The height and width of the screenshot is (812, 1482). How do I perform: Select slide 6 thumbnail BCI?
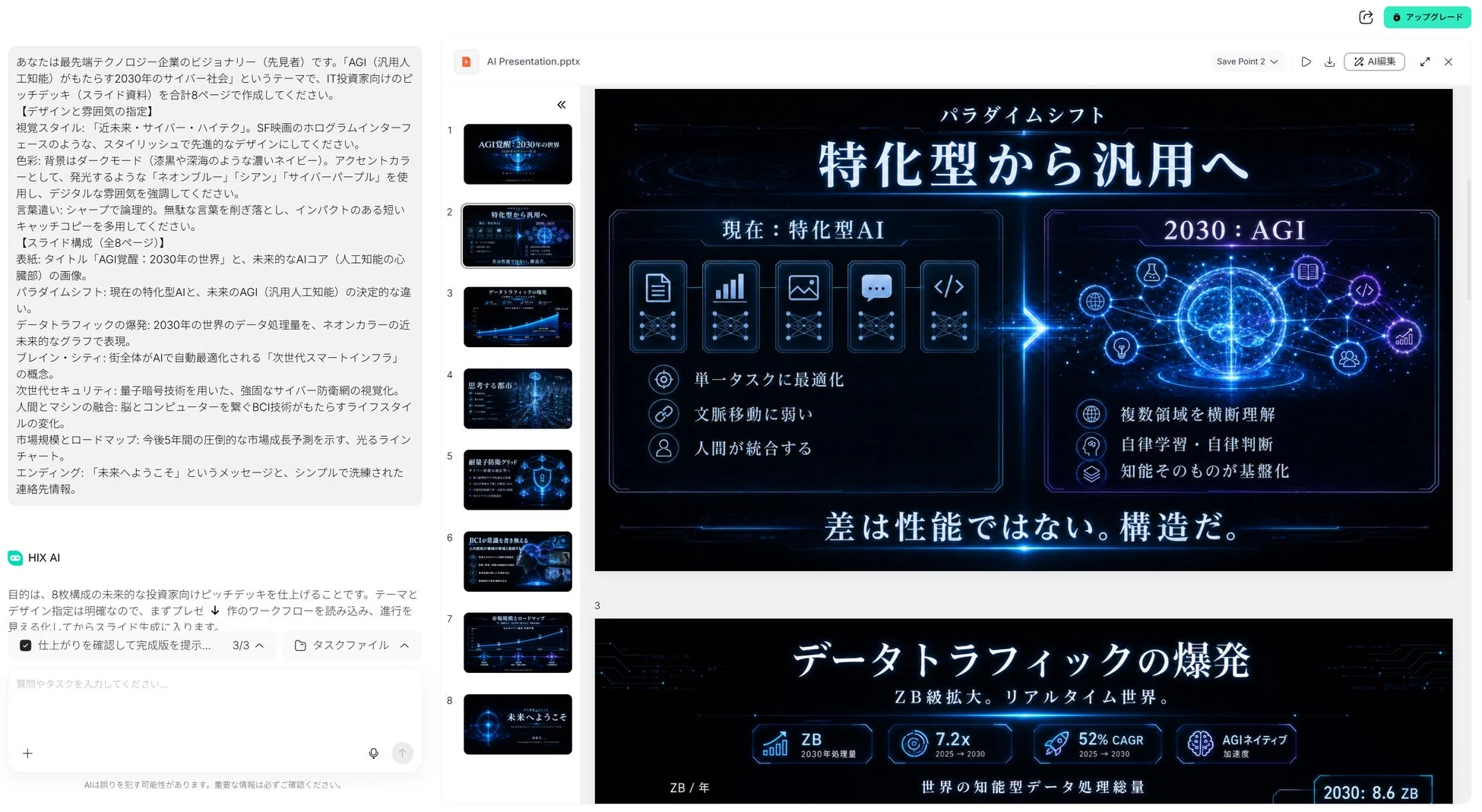point(518,561)
